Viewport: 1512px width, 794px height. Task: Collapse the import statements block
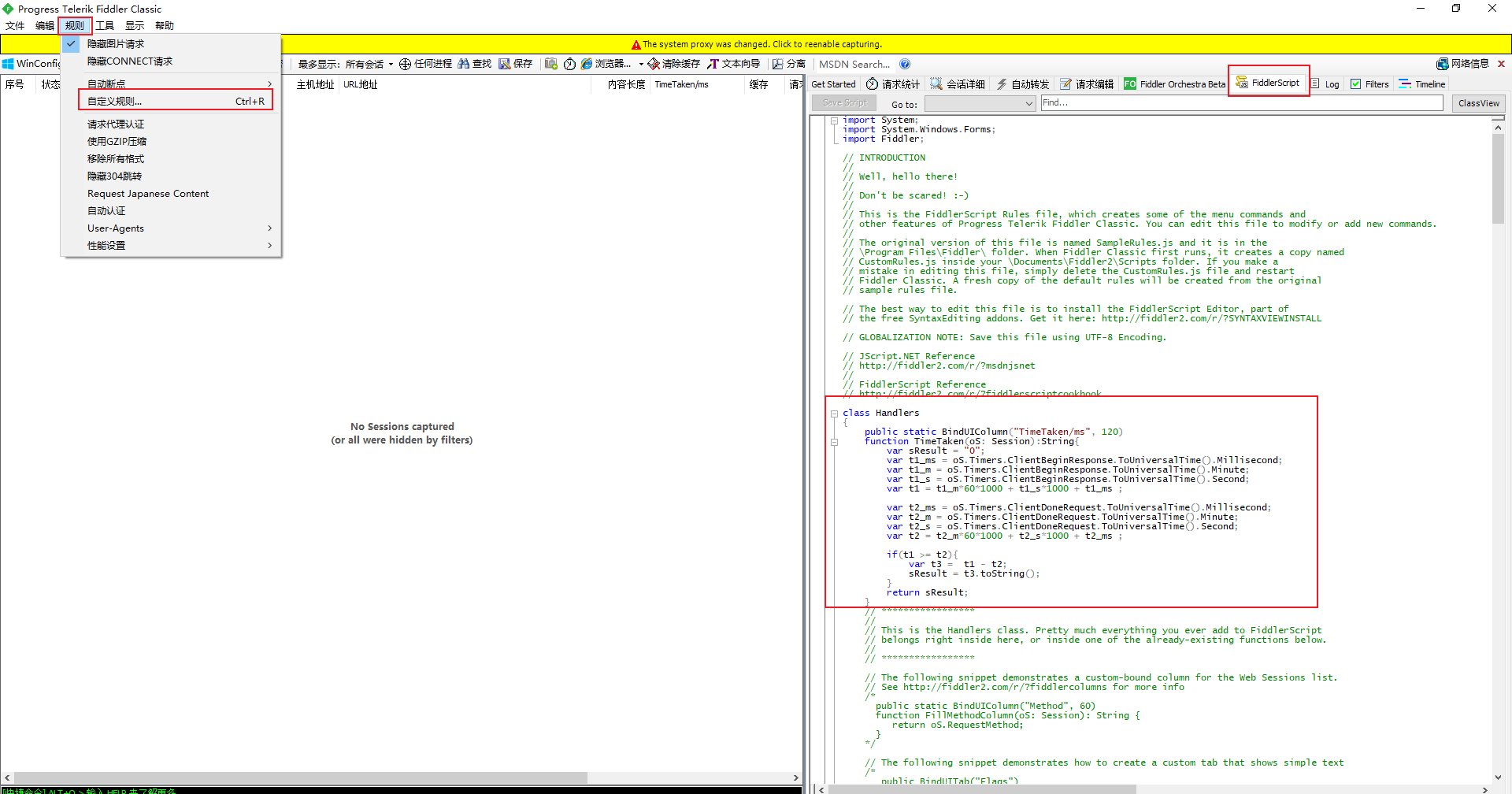[x=834, y=121]
